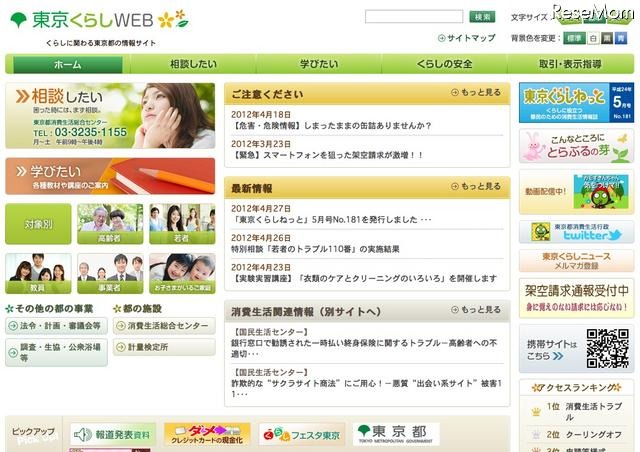The image size is (640, 452).
Task: Click the pink rabbit とらぶるの芽 banner
Action: 576,146
